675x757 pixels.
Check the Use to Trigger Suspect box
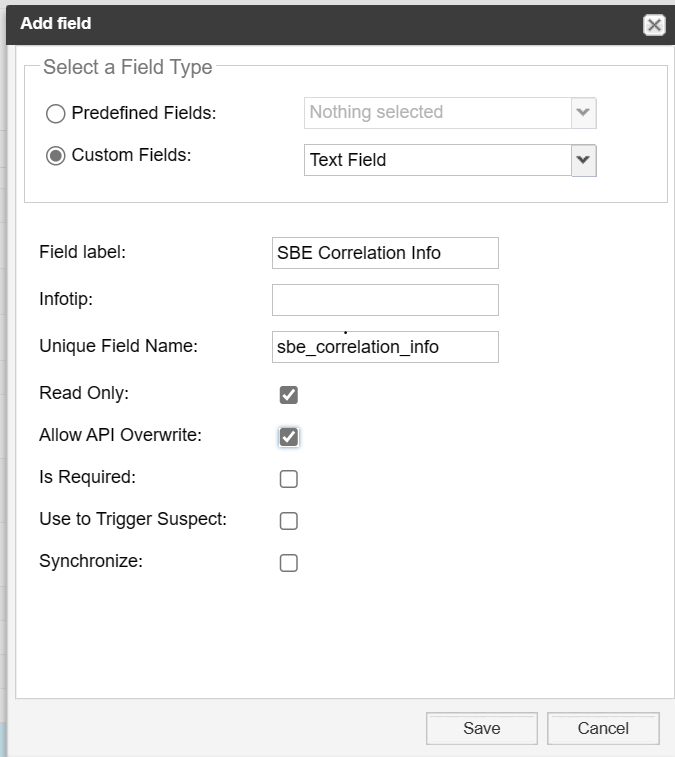289,521
